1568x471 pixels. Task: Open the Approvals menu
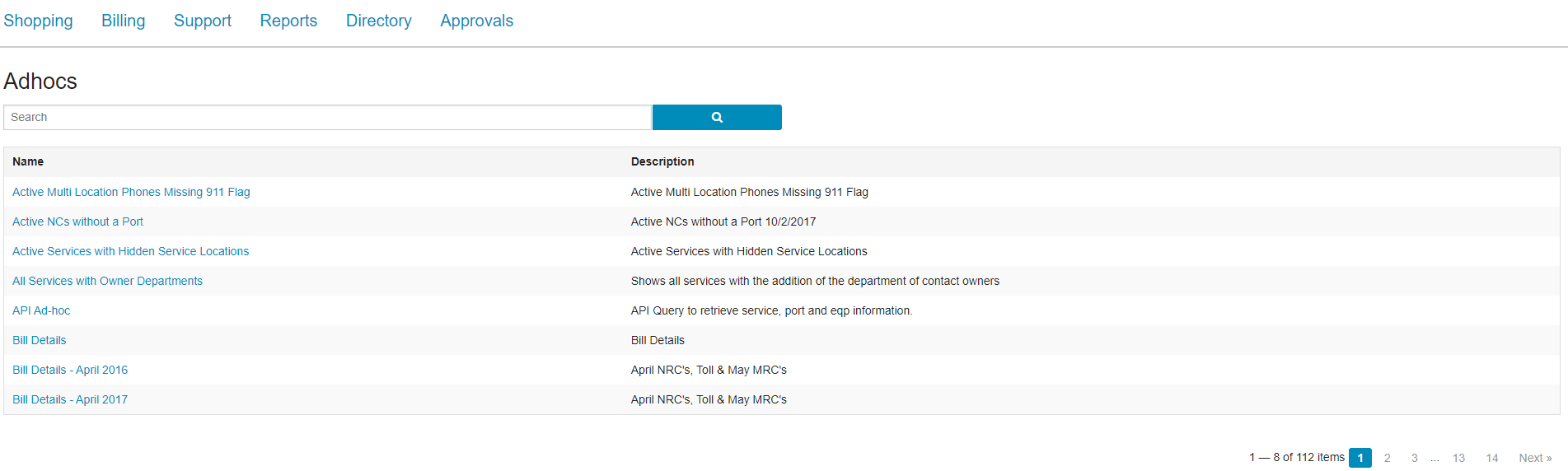[476, 21]
